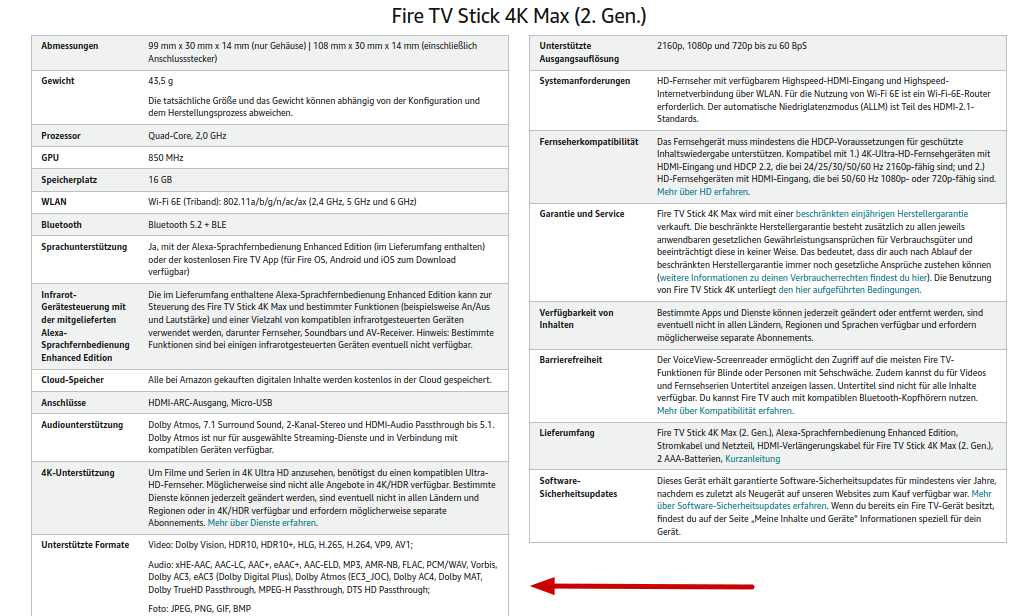
Task: Click the 'Wi-Fi 6E (Triband)' WLAN value
Action: pyautogui.click(x=282, y=202)
